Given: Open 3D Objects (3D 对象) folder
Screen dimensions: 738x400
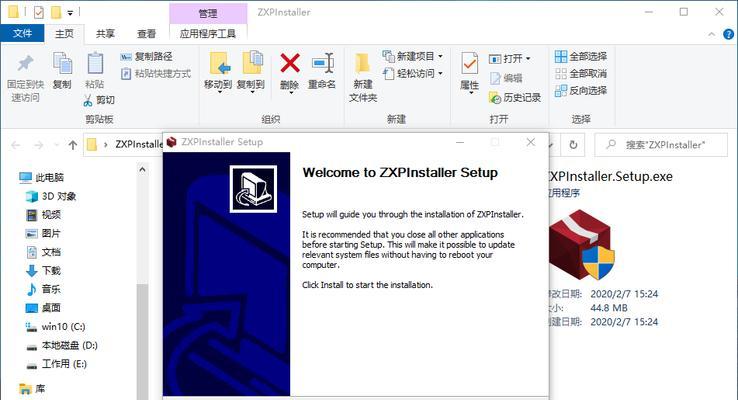Looking at the screenshot, I should pyautogui.click(x=51, y=196).
